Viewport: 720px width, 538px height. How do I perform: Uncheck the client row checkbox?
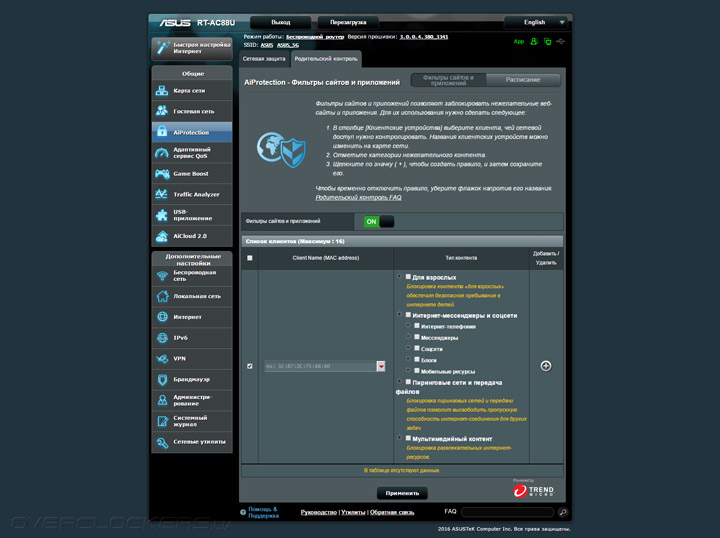[x=250, y=366]
